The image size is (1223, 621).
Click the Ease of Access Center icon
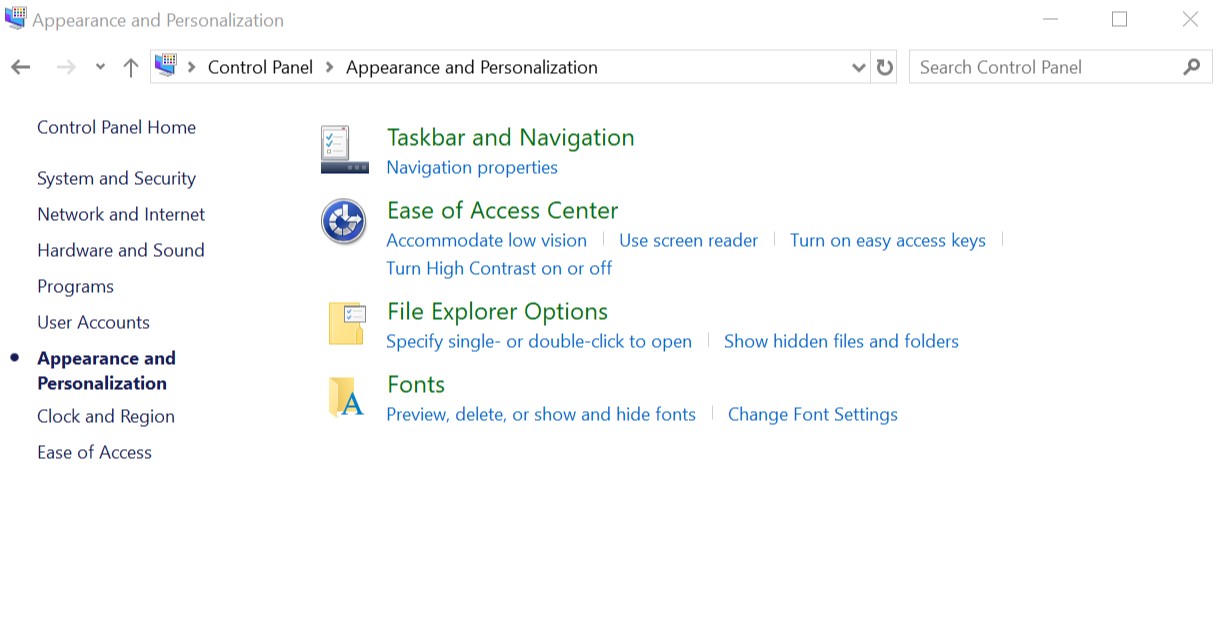[x=344, y=221]
